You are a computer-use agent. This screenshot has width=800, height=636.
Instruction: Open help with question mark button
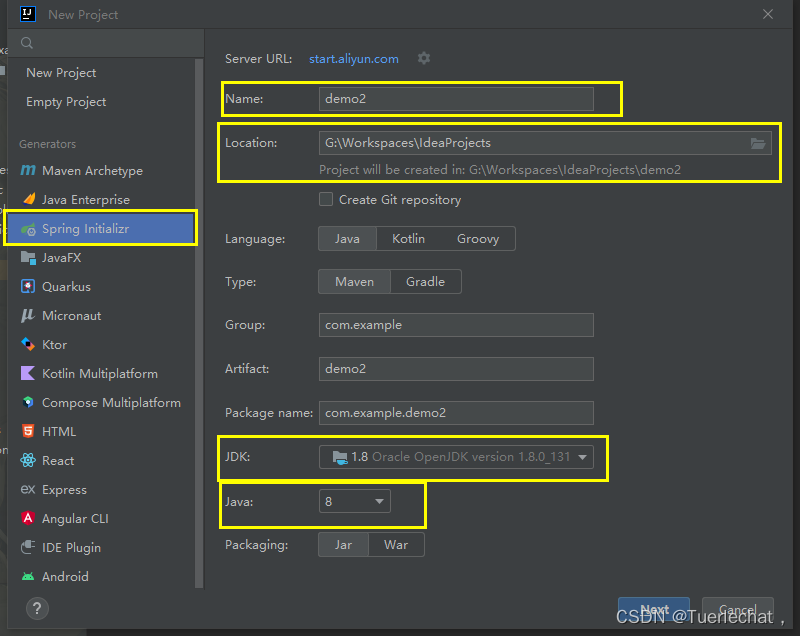click(37, 608)
